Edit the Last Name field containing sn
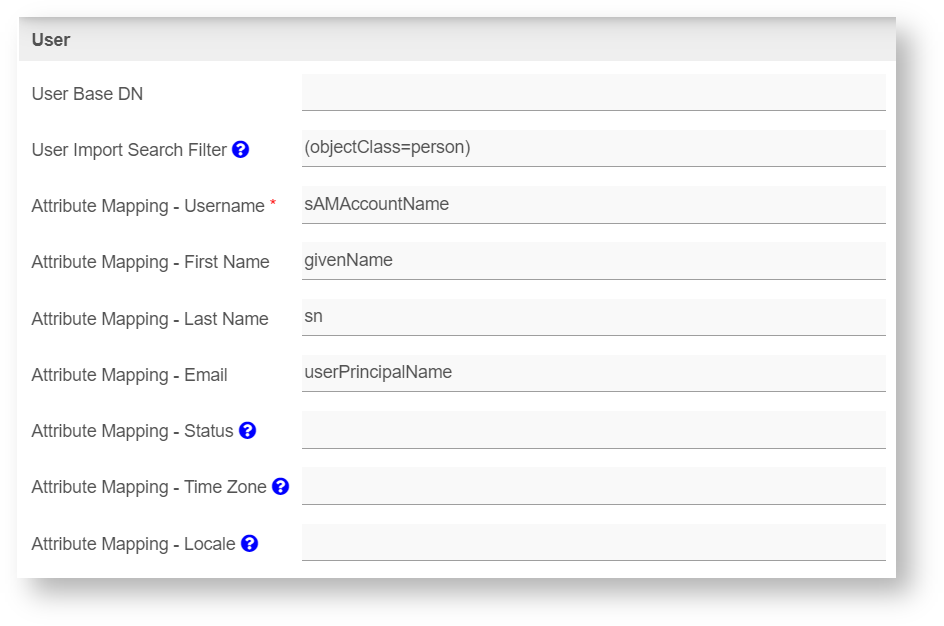This screenshot has width=944, height=626. [593, 317]
